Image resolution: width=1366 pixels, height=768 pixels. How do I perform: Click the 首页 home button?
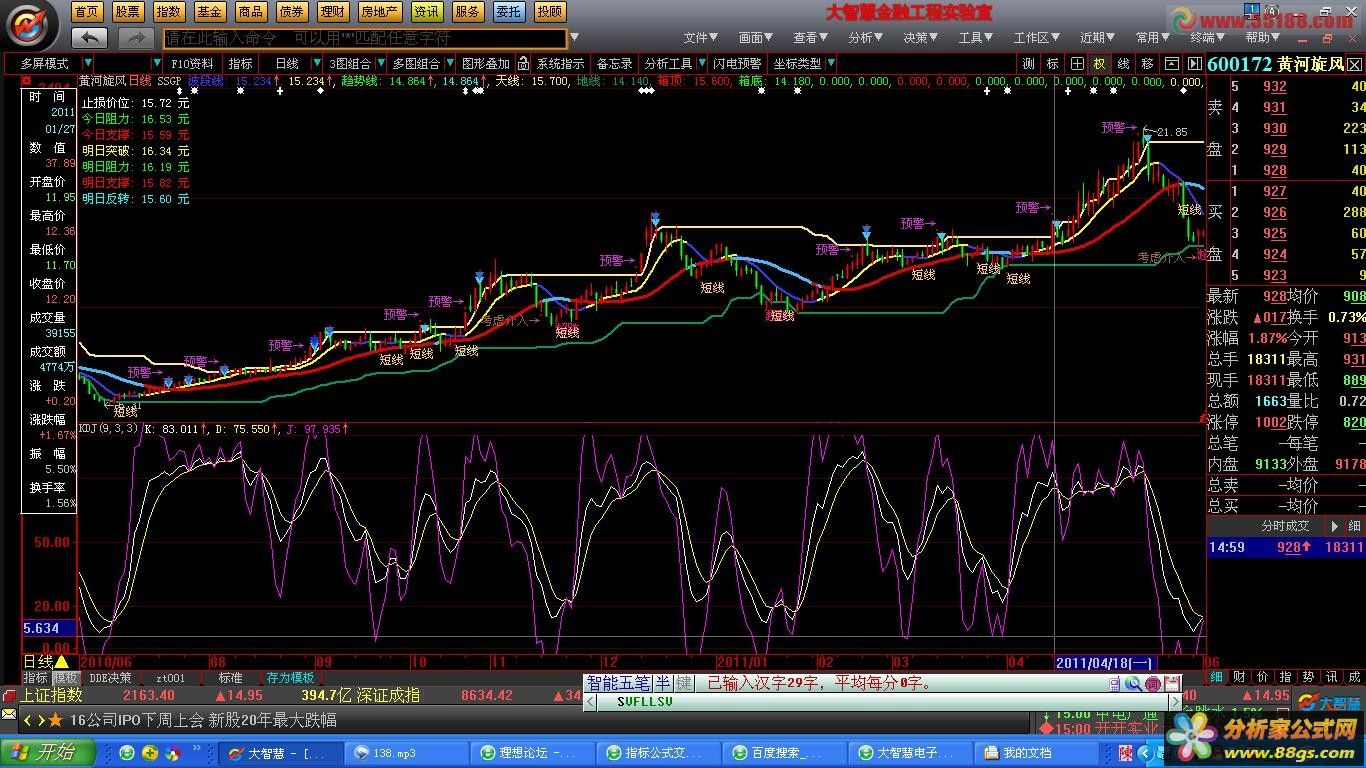click(x=87, y=12)
